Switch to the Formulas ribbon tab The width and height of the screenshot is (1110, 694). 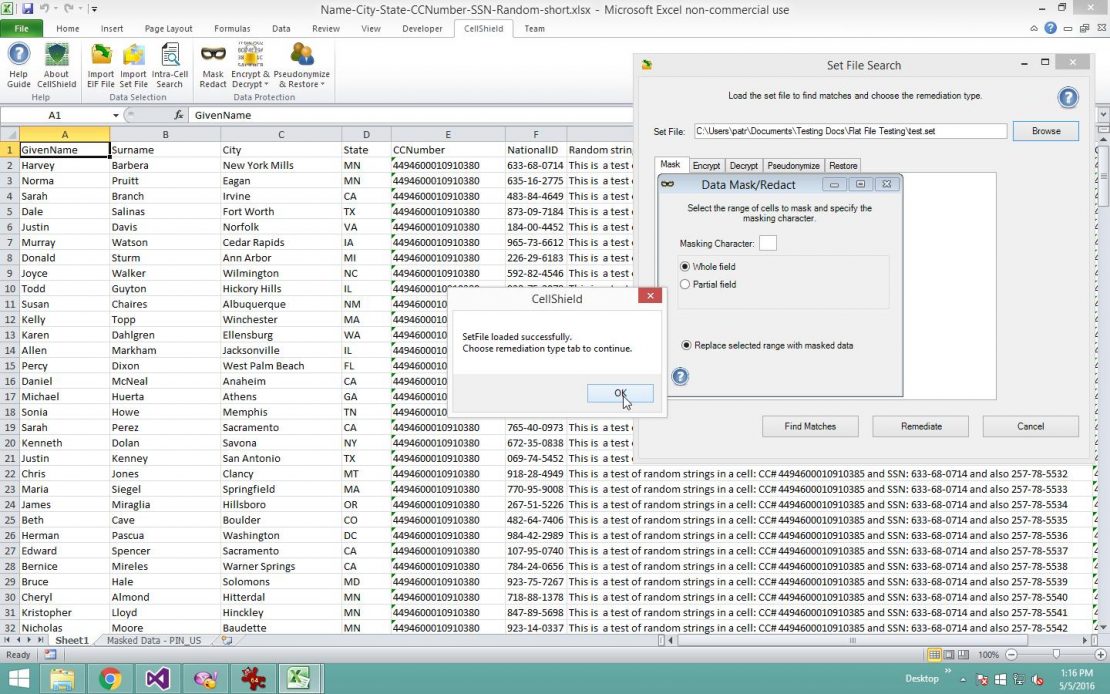pyautogui.click(x=231, y=28)
